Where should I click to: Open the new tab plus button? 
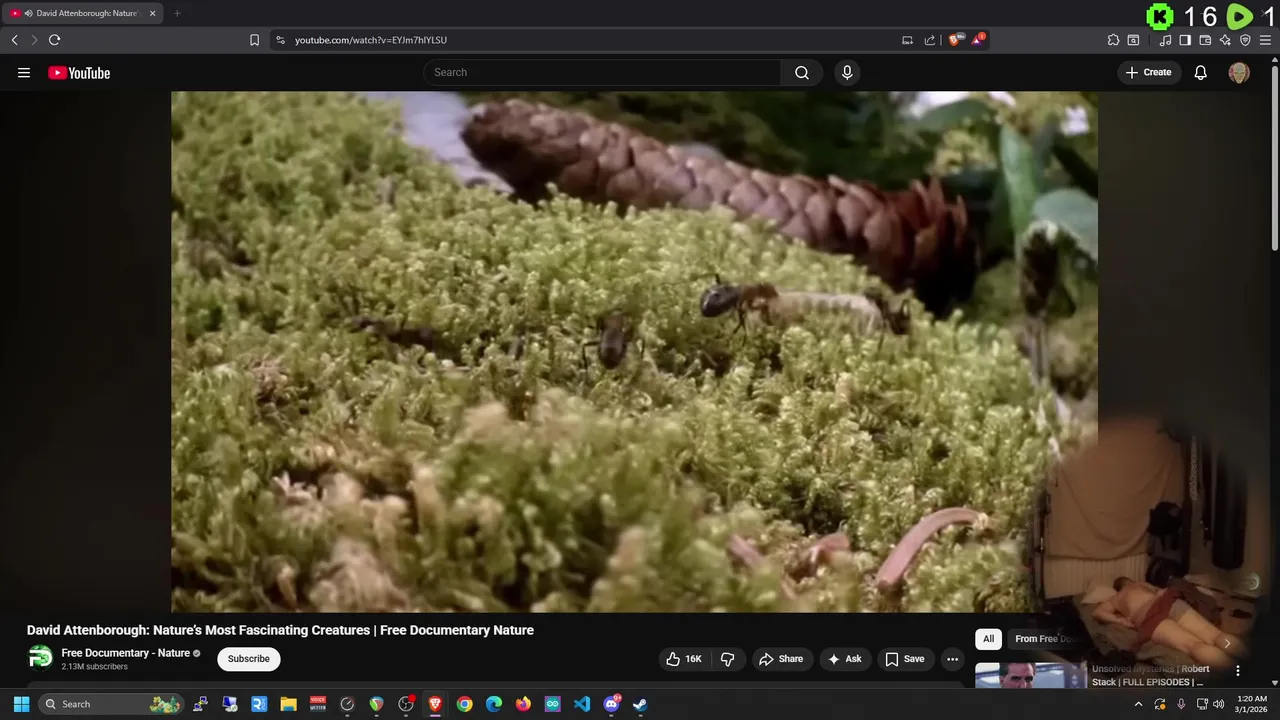177,13
